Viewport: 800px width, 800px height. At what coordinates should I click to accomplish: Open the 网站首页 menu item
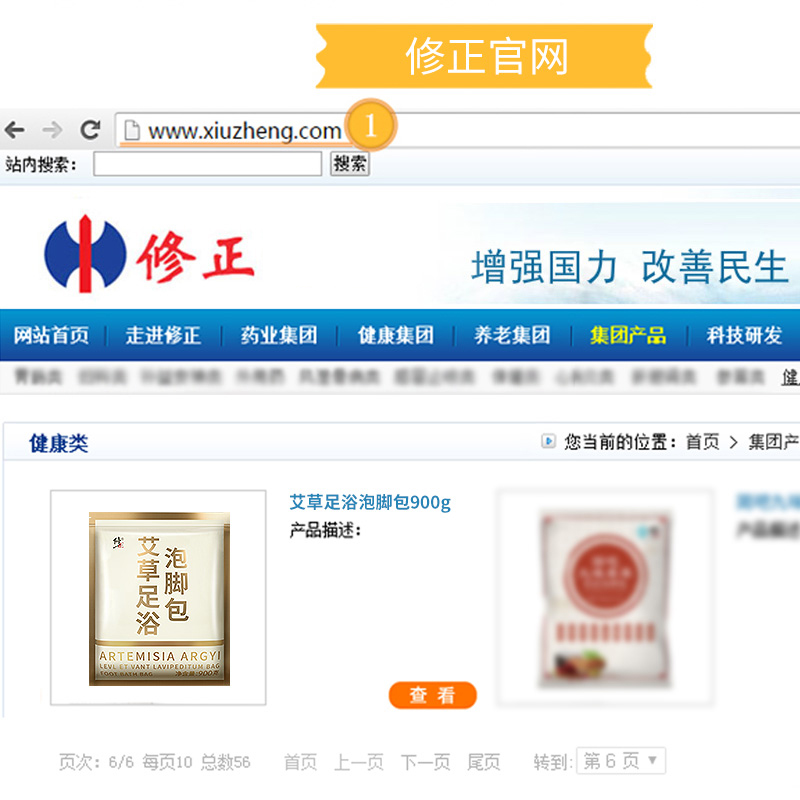coord(51,335)
